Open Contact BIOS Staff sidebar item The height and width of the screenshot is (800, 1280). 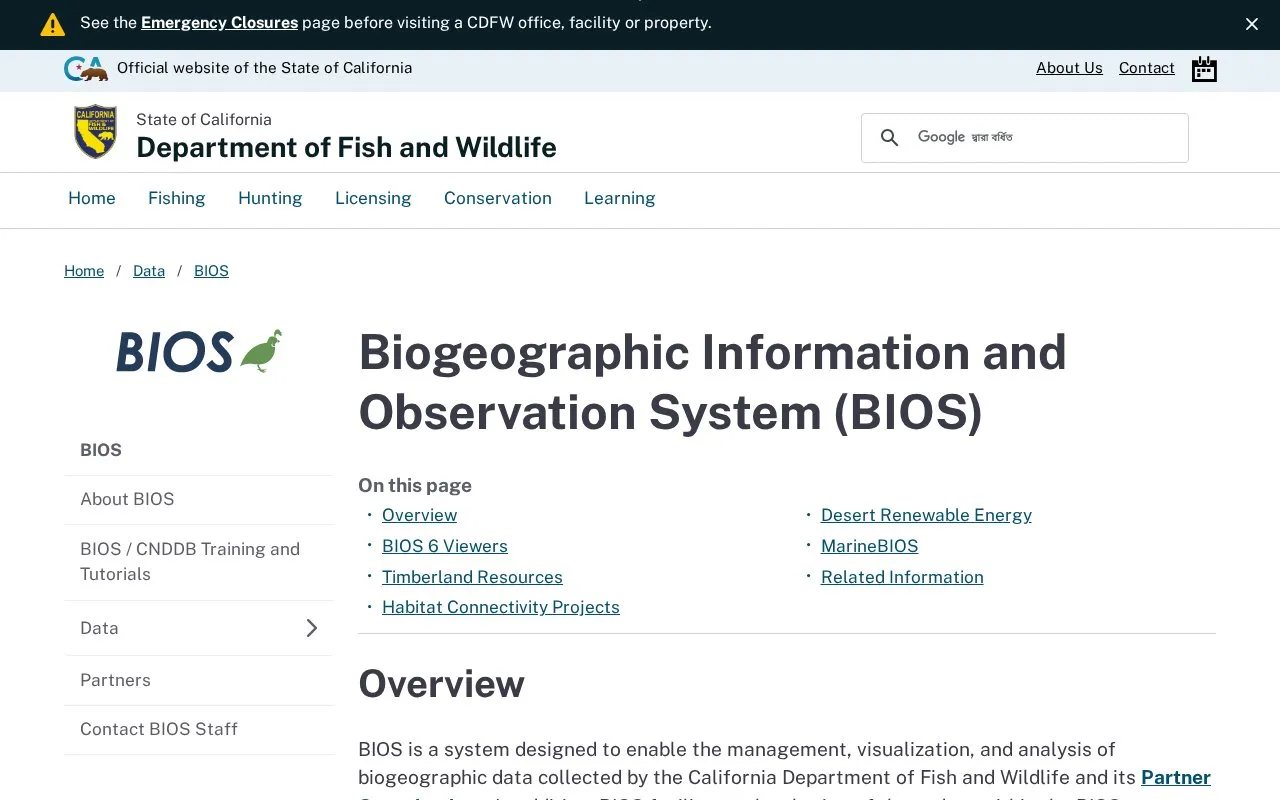(x=199, y=729)
